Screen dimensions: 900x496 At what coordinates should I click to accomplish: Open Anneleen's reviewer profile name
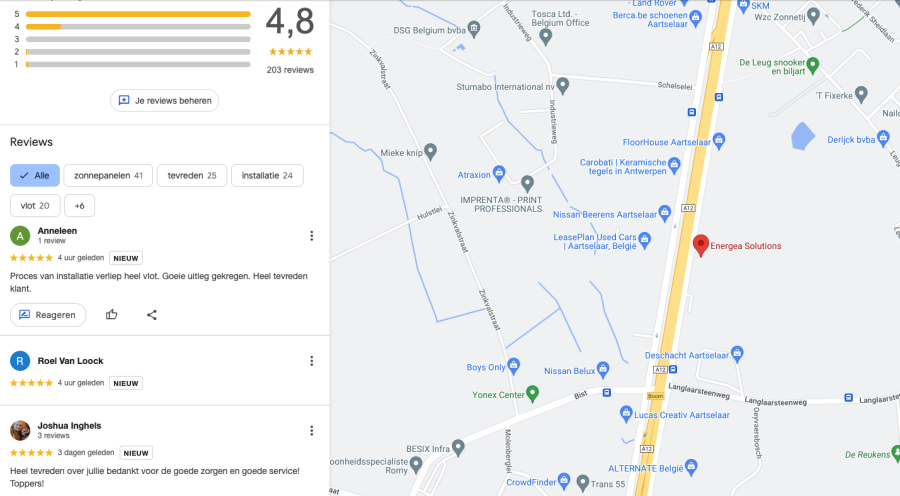(57, 231)
